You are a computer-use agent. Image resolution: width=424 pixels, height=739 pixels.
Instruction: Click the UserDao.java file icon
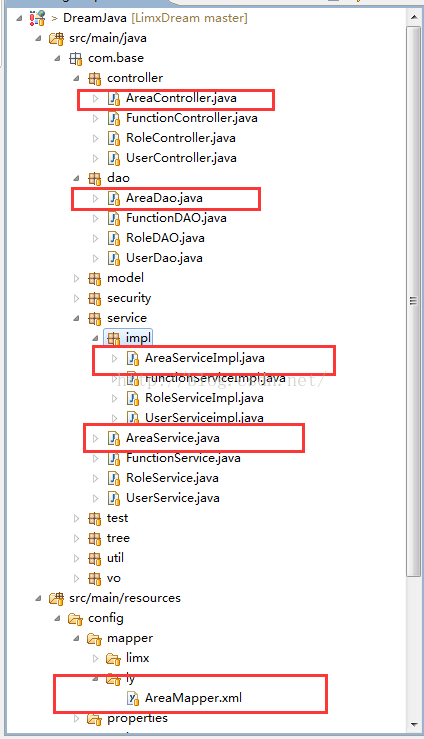pyautogui.click(x=114, y=258)
